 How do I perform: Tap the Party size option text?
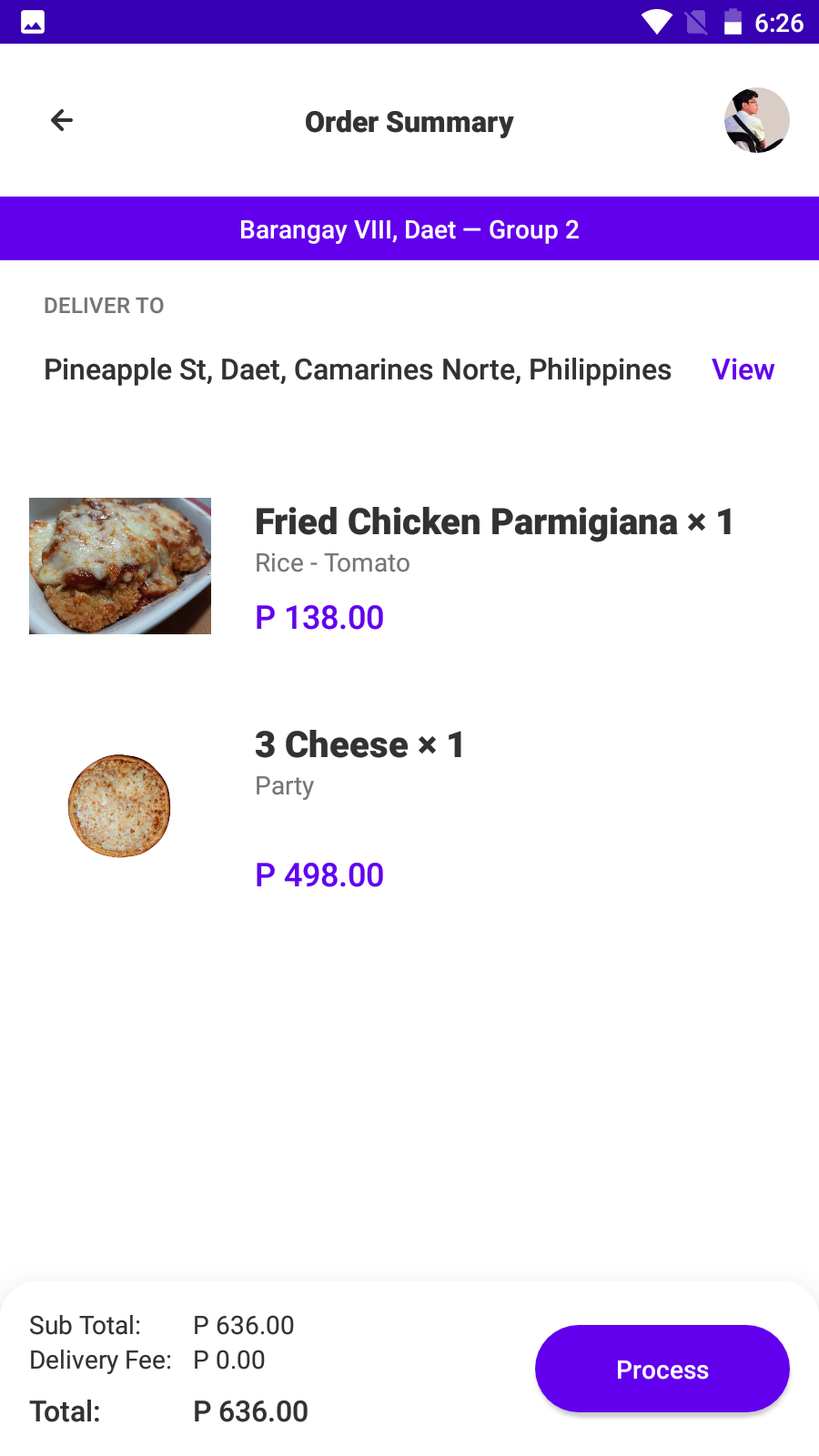click(x=284, y=785)
